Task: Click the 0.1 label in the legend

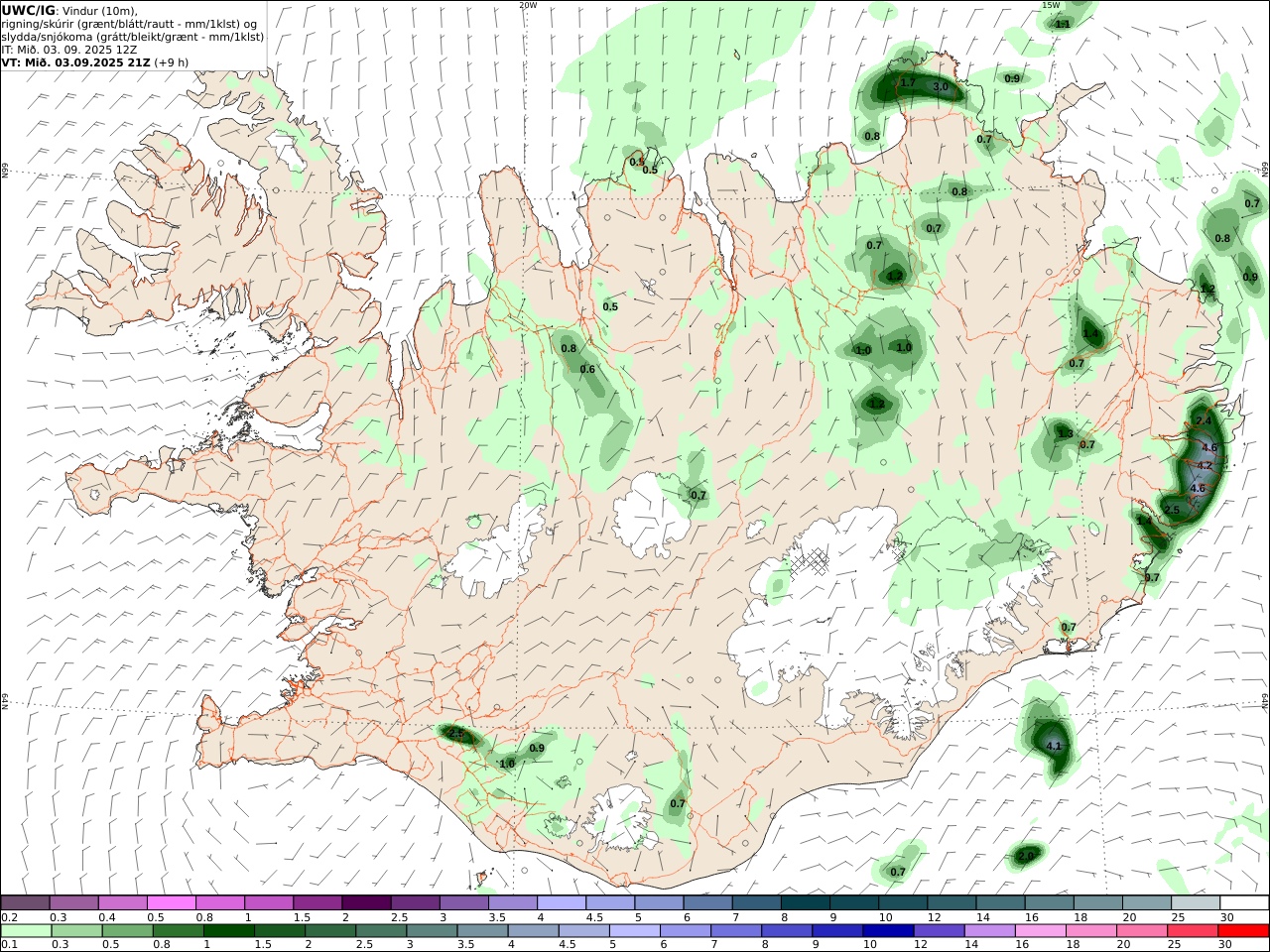Action: (9, 944)
